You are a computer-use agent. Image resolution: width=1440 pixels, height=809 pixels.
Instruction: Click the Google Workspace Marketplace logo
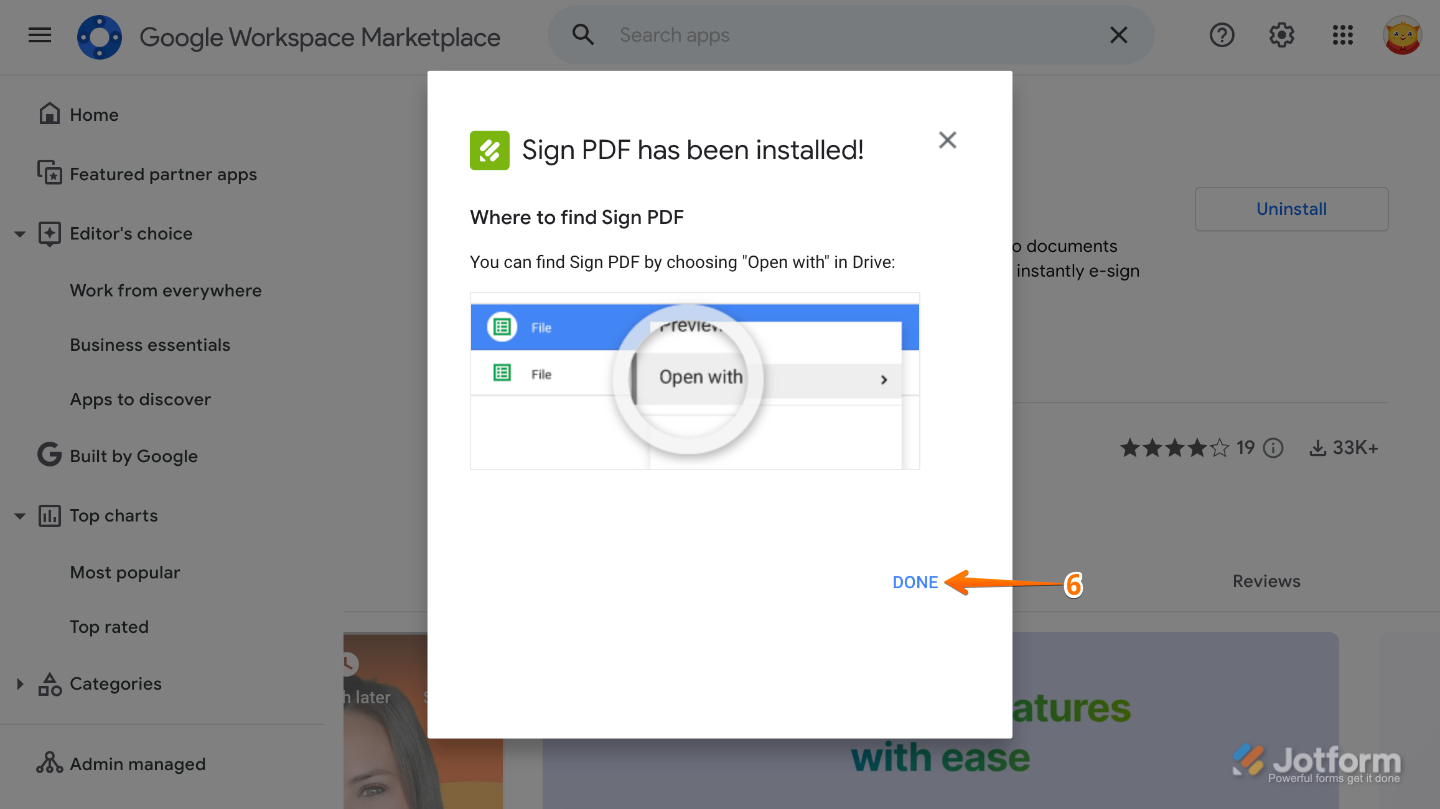(x=99, y=36)
